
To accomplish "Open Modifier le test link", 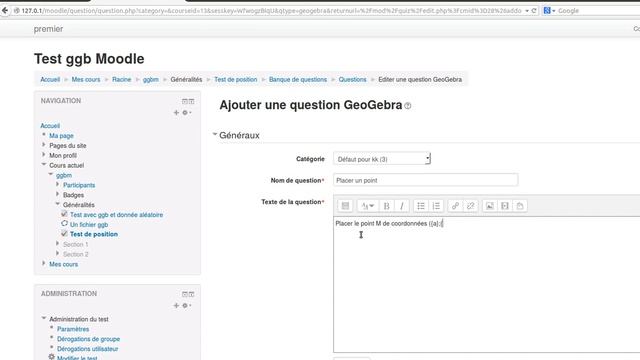I will (x=77, y=358).
